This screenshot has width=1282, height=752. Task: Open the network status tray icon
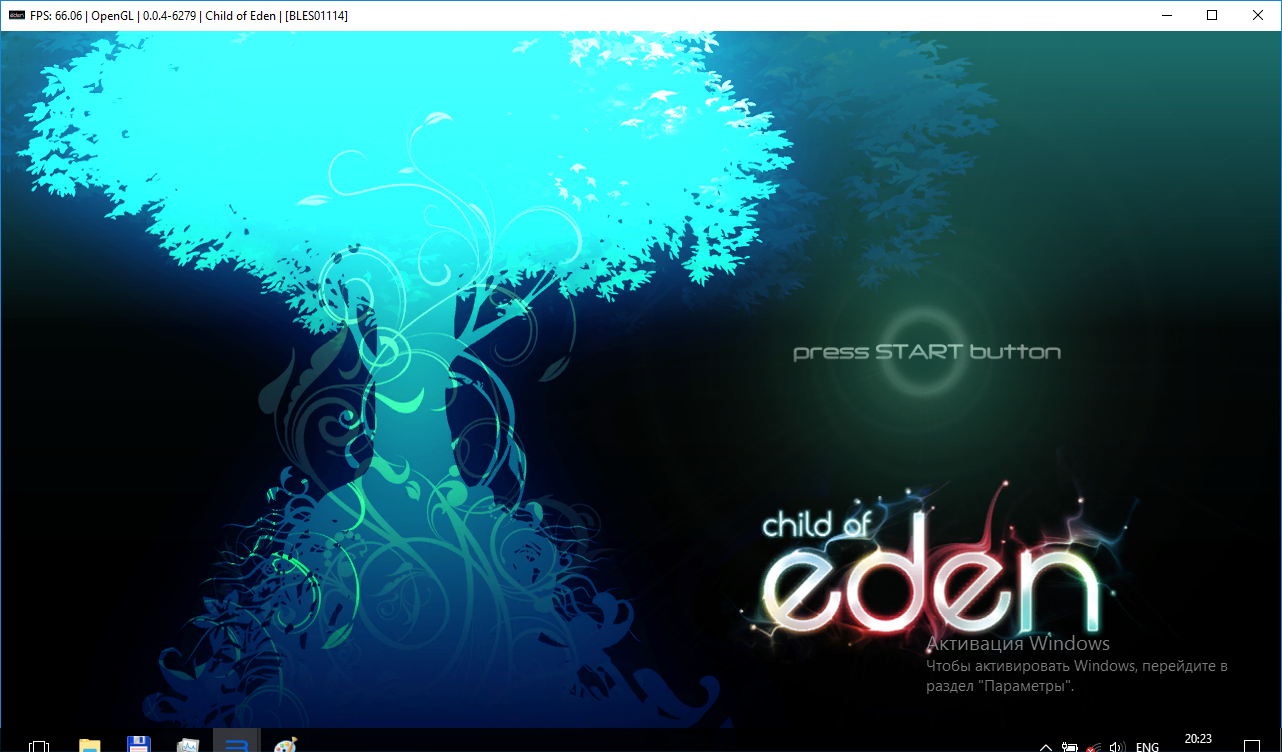1094,746
